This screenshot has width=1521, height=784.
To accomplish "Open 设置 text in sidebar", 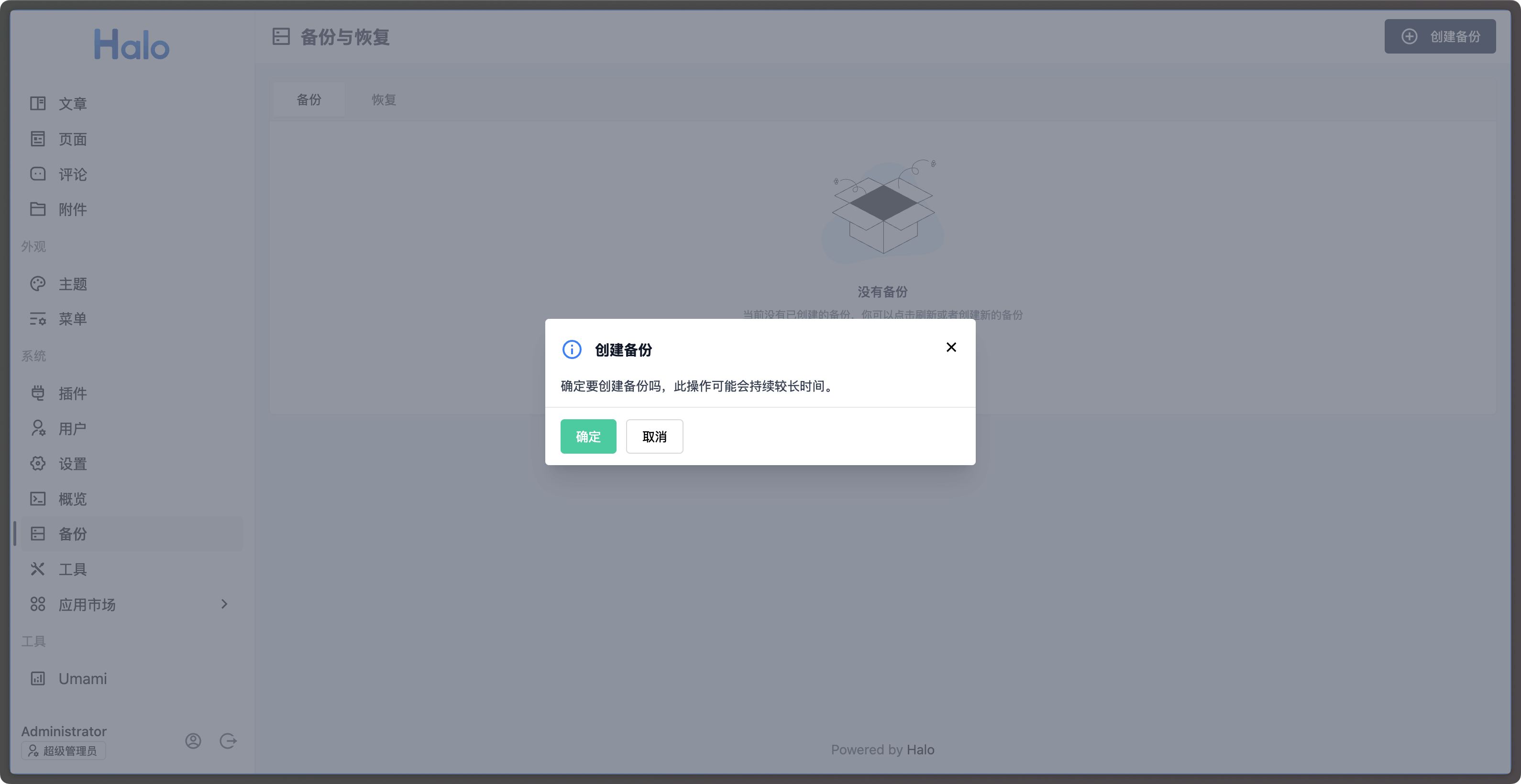I will [73, 464].
